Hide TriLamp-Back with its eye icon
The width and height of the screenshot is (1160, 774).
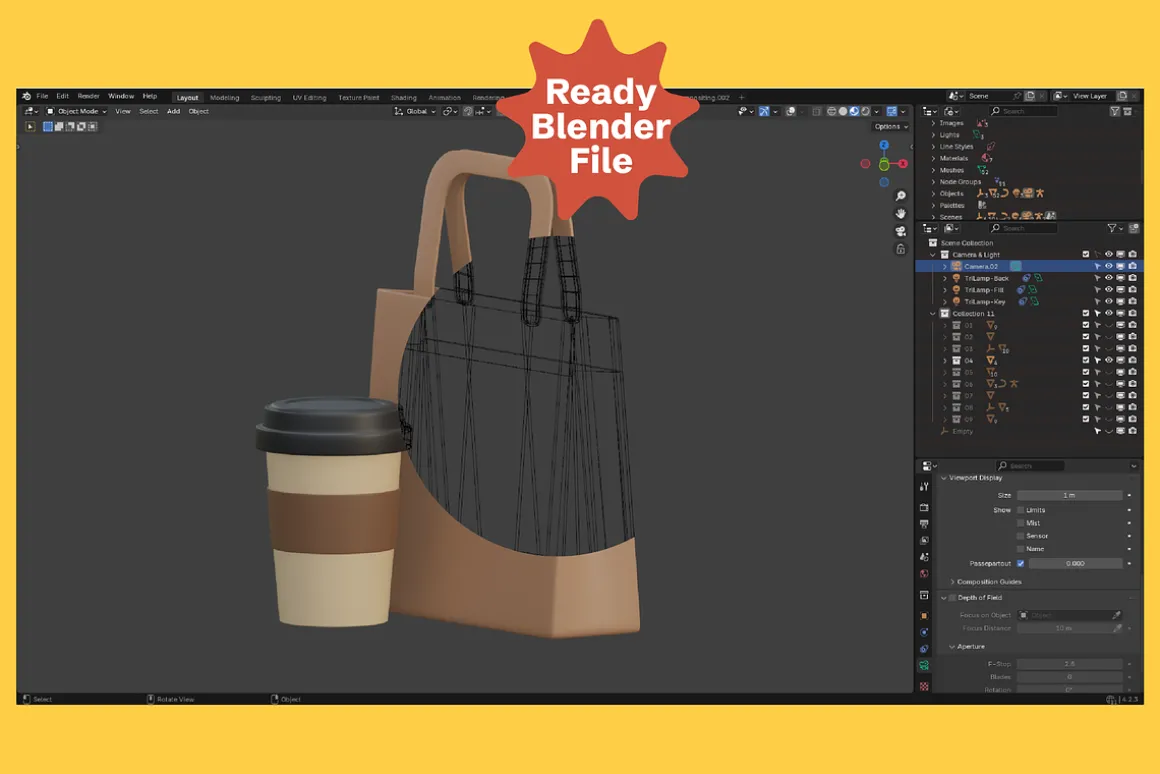[1108, 278]
